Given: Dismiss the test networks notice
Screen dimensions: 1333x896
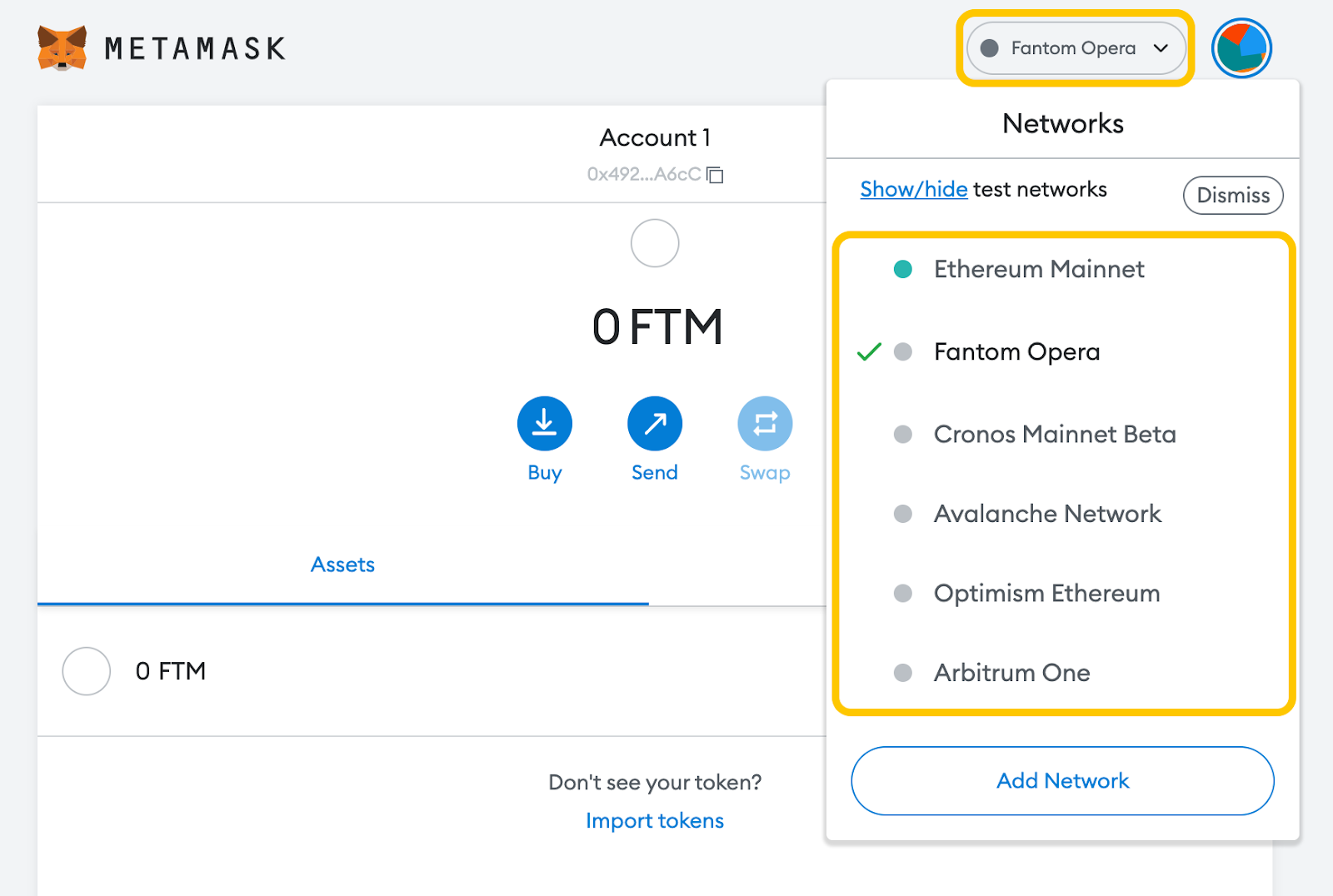Looking at the screenshot, I should (1233, 195).
